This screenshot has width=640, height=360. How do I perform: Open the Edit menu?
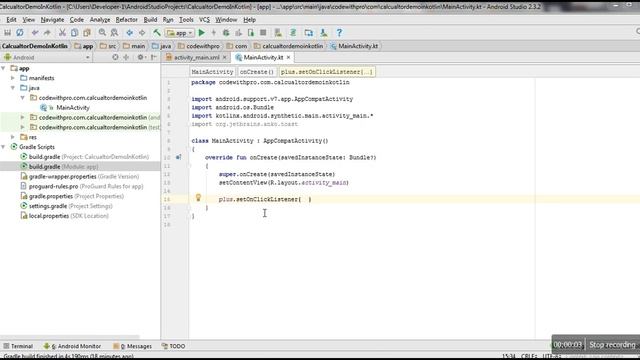pyautogui.click(x=11, y=20)
